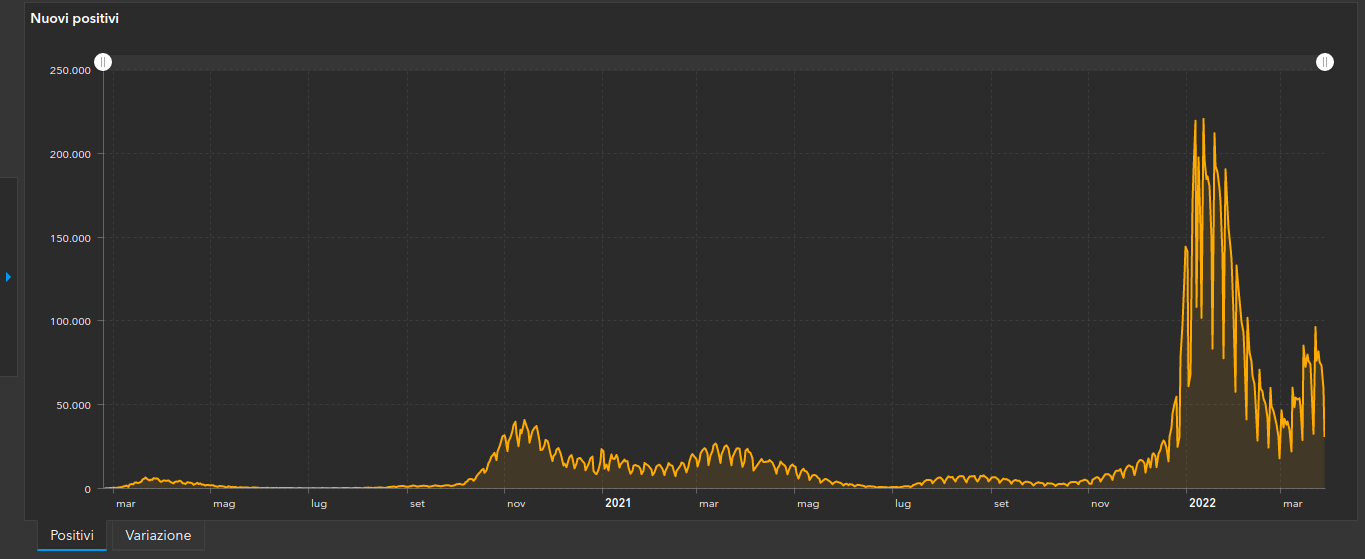The height and width of the screenshot is (559, 1365).
Task: Click the 50.000 y-axis label
Action: pyautogui.click(x=73, y=405)
